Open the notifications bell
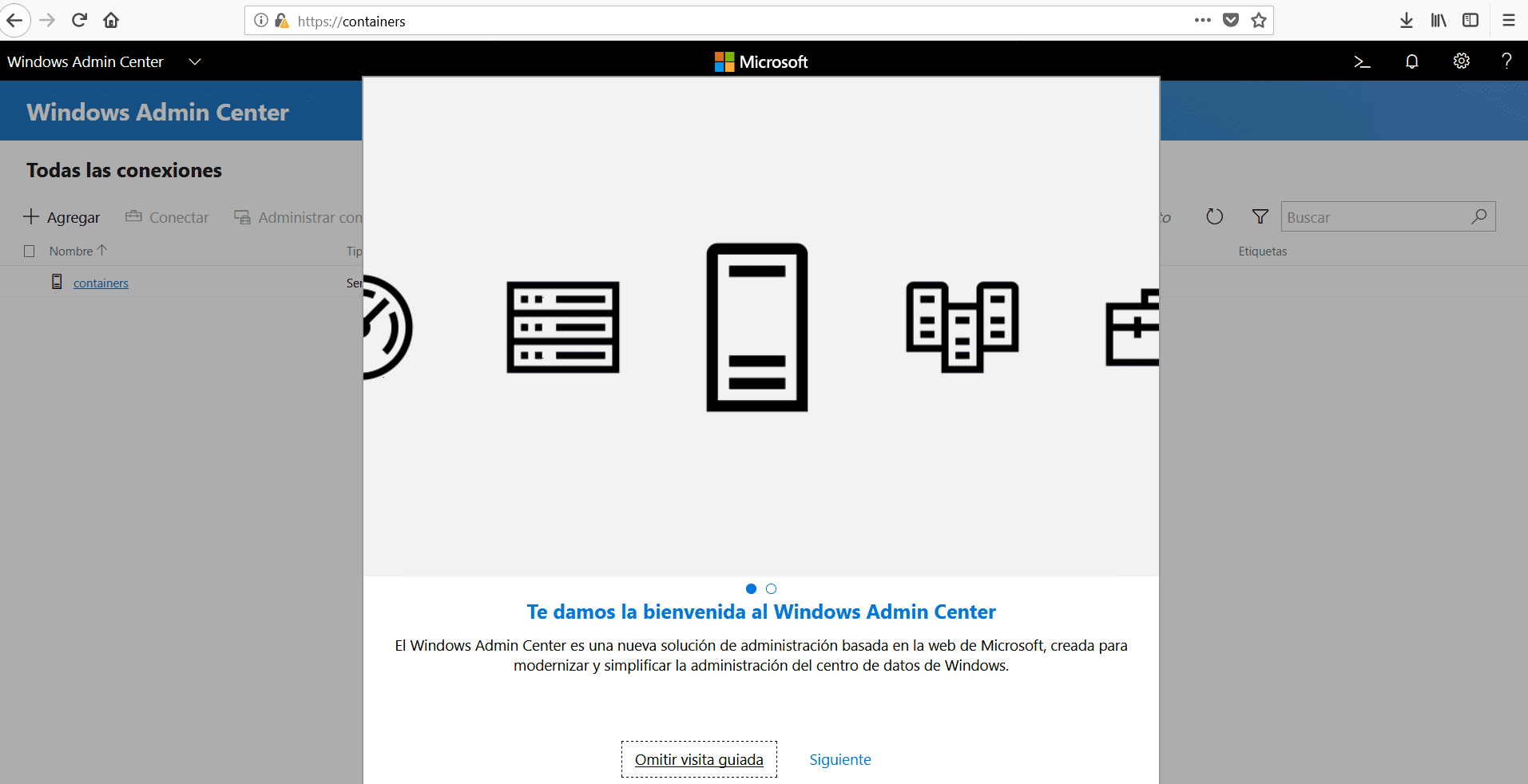This screenshot has height=784, width=1528. [x=1411, y=61]
